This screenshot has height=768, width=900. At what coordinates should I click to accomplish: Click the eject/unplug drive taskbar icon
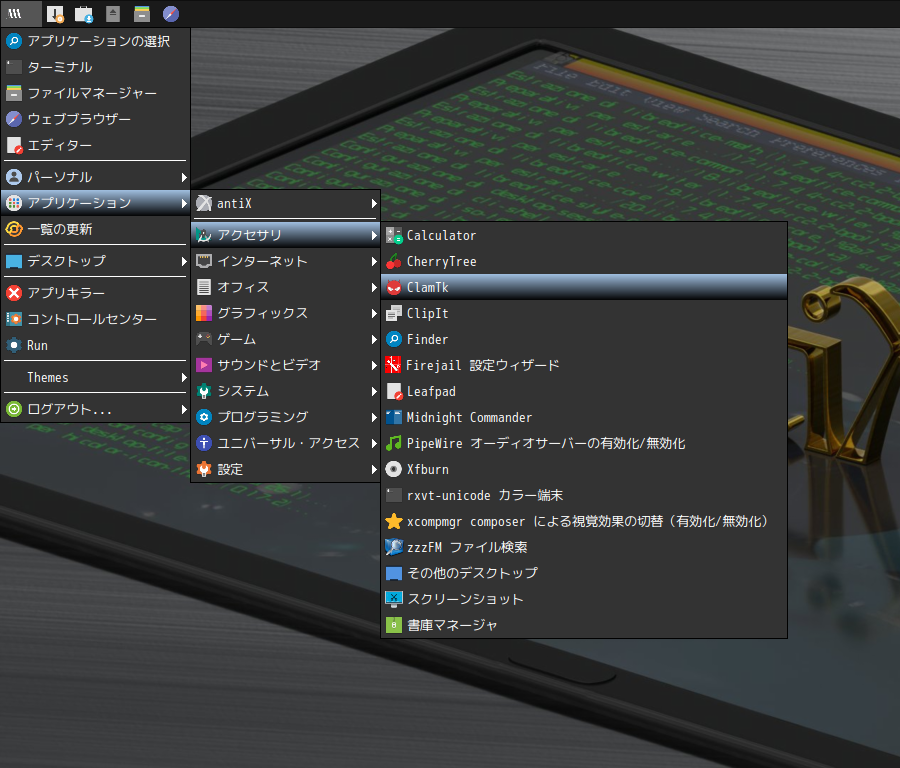click(113, 14)
